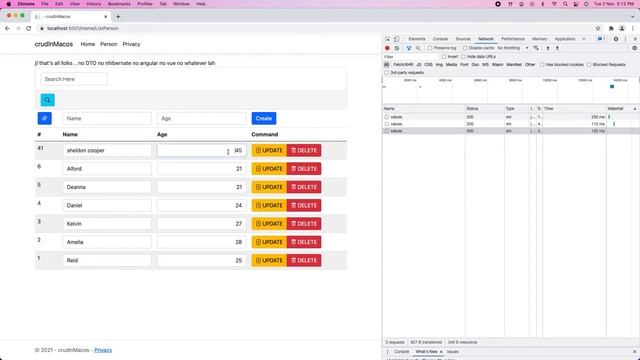Clear the network log
This screenshot has height=360, width=640.
[397, 48]
